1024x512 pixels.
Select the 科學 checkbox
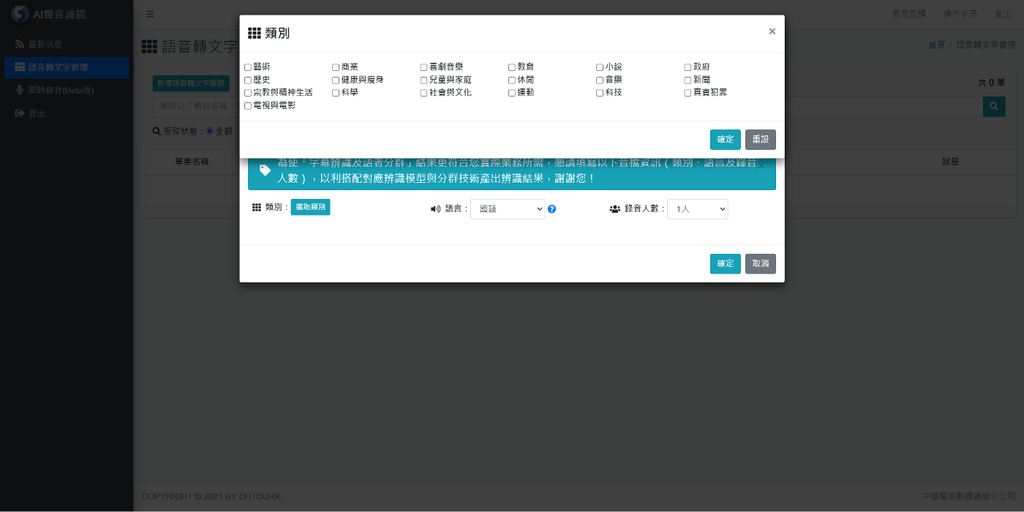click(x=336, y=93)
